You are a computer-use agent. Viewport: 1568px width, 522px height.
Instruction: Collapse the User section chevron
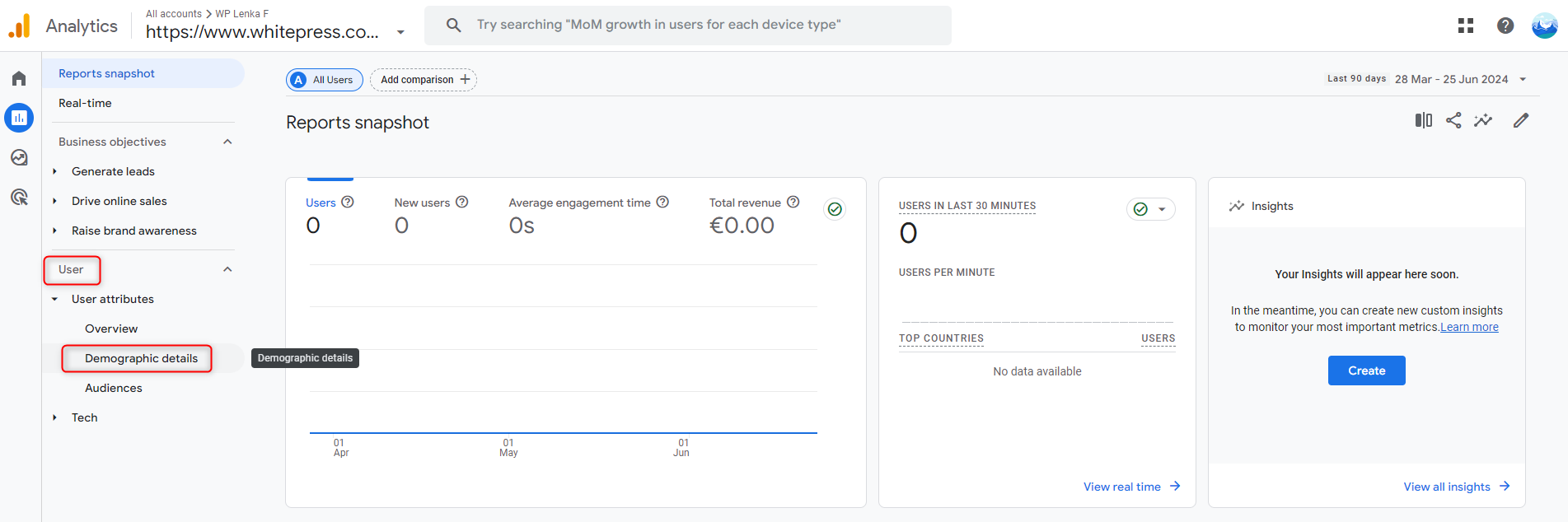(227, 269)
